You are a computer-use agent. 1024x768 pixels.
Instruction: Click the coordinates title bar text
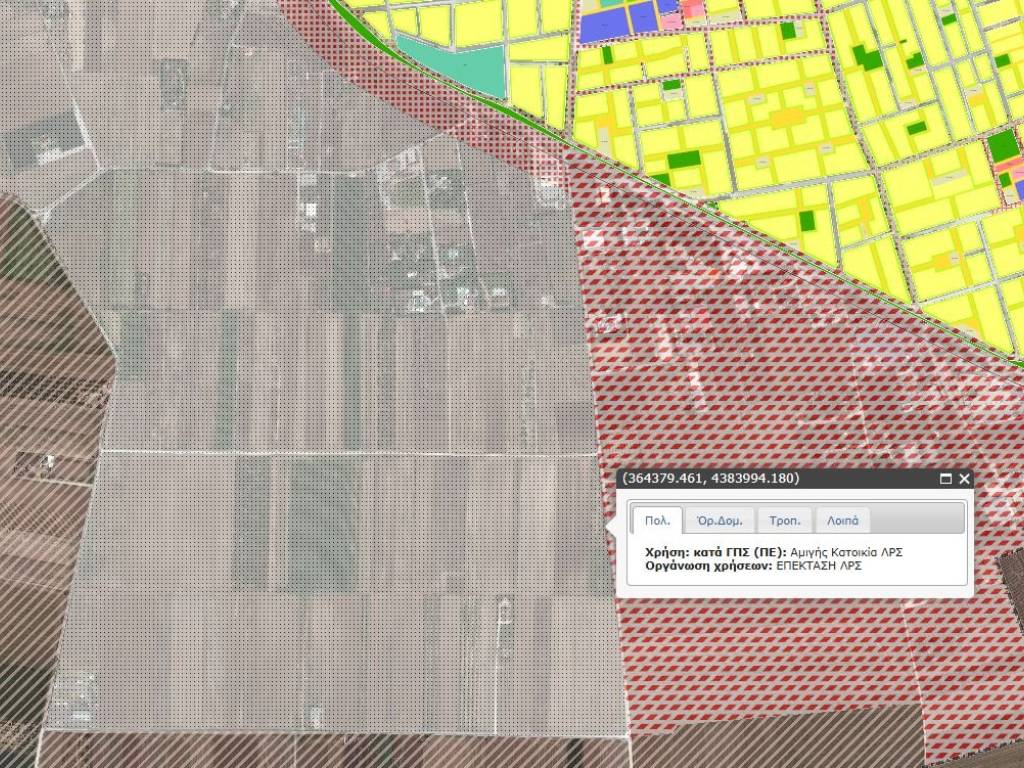point(711,479)
